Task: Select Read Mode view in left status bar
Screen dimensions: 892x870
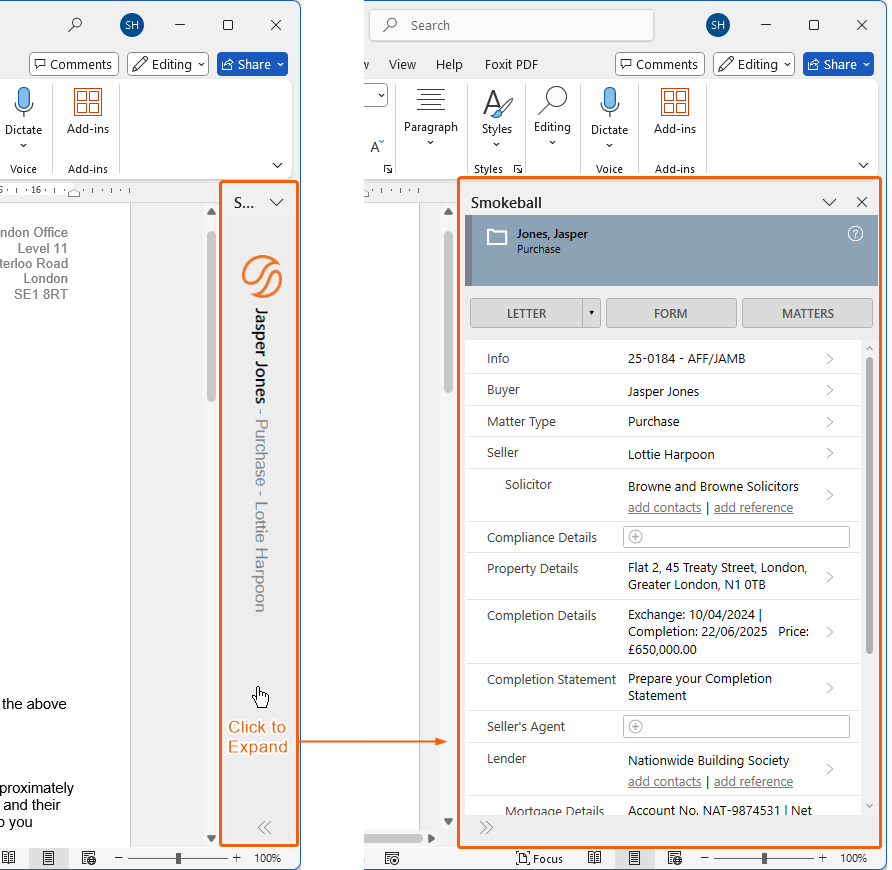Action: coord(9,857)
